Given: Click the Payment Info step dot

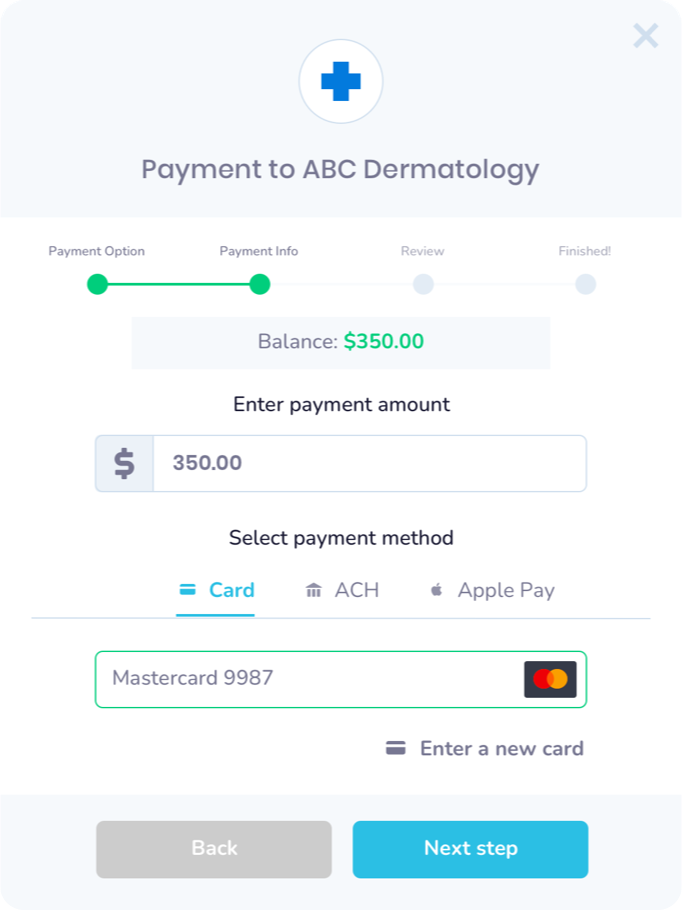Looking at the screenshot, I should [259, 284].
